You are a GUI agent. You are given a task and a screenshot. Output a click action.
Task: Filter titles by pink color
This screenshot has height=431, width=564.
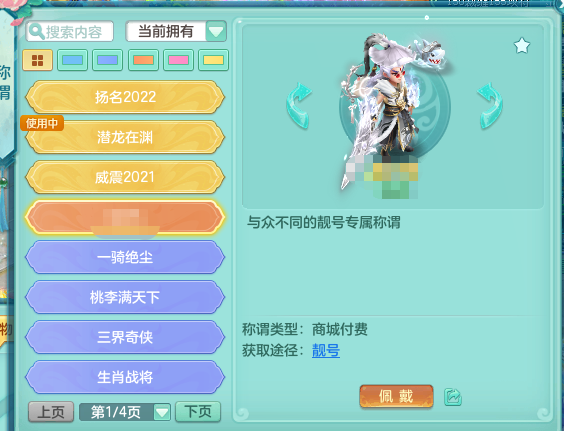178,60
